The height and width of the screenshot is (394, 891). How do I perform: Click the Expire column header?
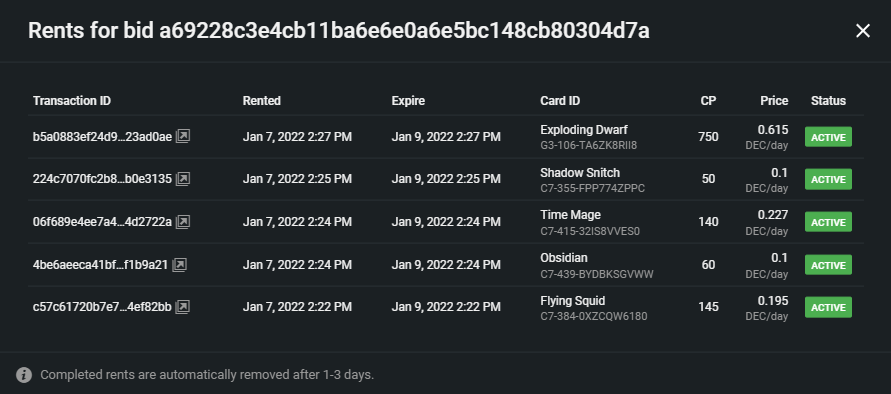pos(408,101)
